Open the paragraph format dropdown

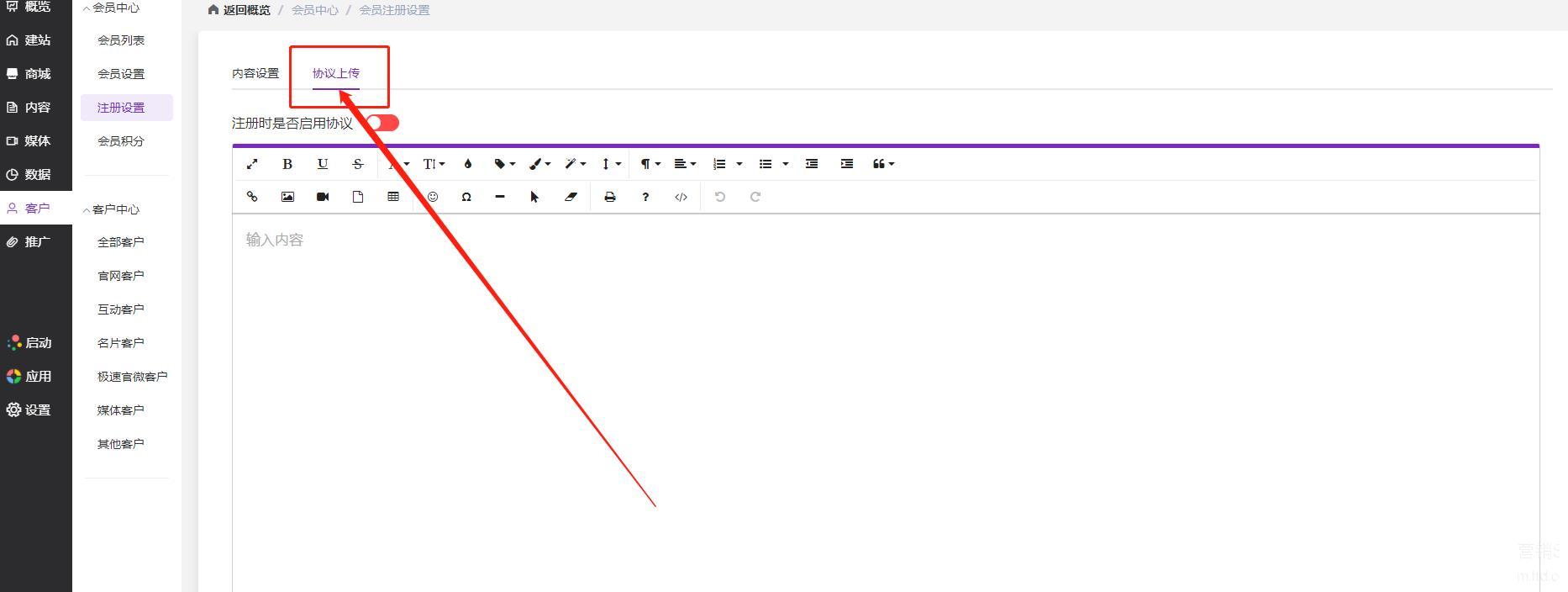pyautogui.click(x=650, y=164)
